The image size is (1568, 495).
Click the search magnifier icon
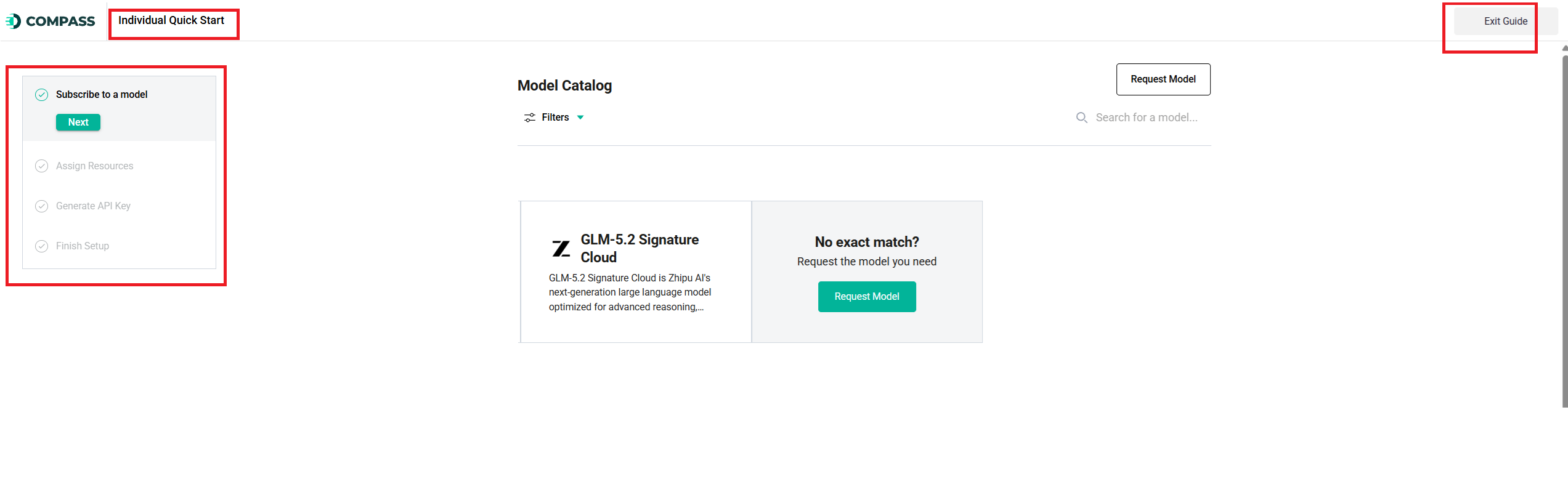(x=1082, y=117)
